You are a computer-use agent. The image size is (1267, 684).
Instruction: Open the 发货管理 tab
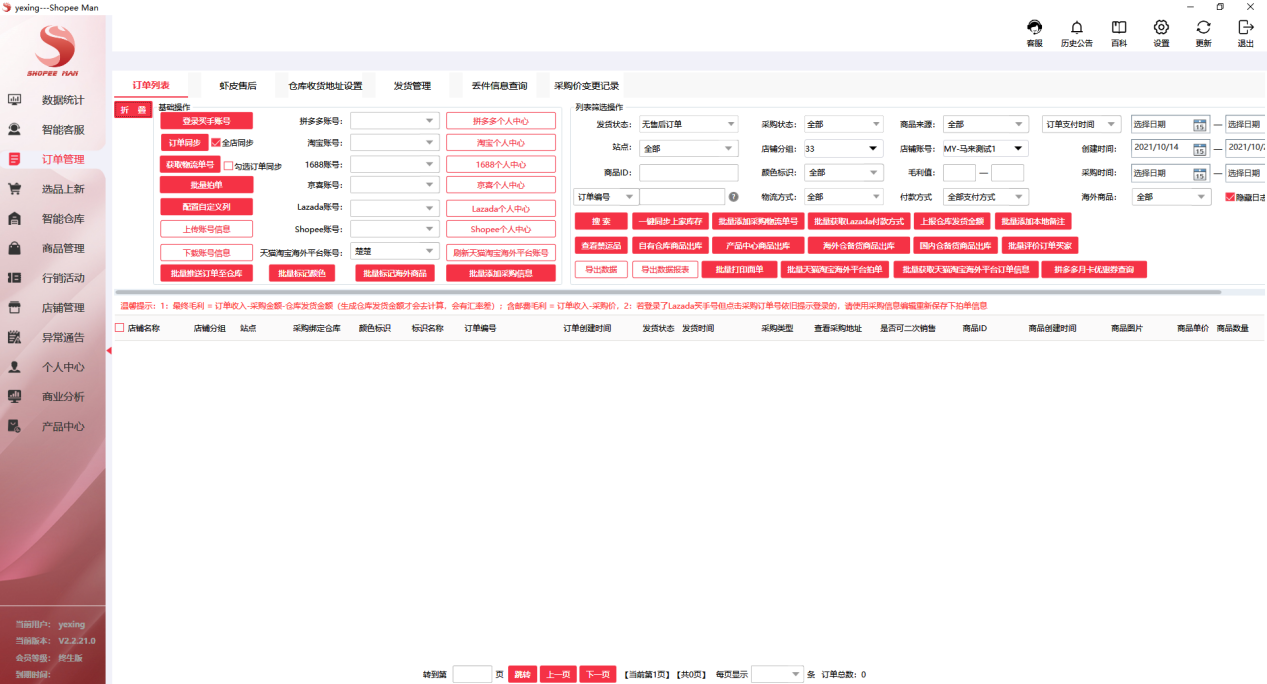413,85
